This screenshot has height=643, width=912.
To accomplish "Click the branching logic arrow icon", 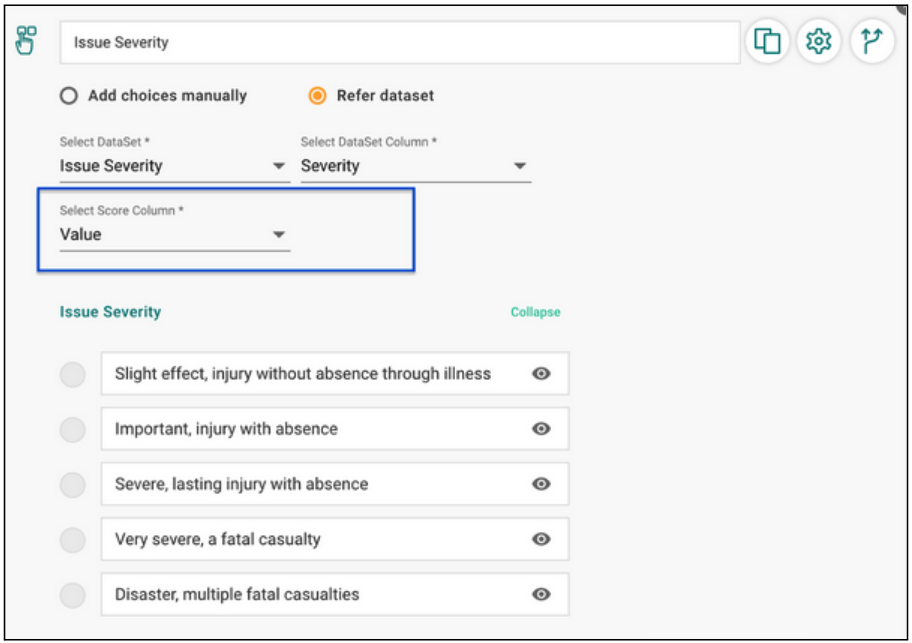I will (x=872, y=41).
